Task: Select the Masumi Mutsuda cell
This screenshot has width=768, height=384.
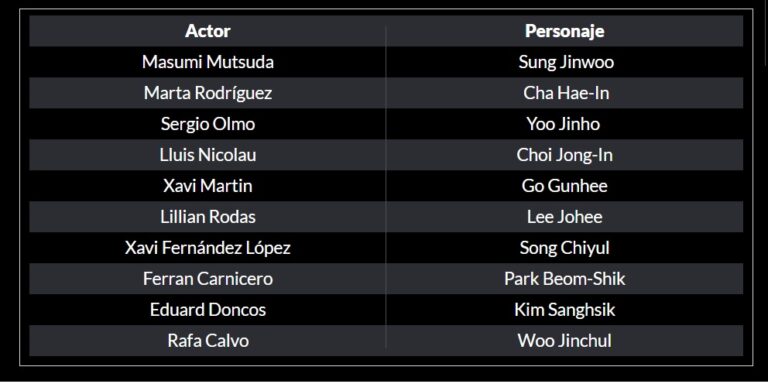Action: tap(208, 62)
